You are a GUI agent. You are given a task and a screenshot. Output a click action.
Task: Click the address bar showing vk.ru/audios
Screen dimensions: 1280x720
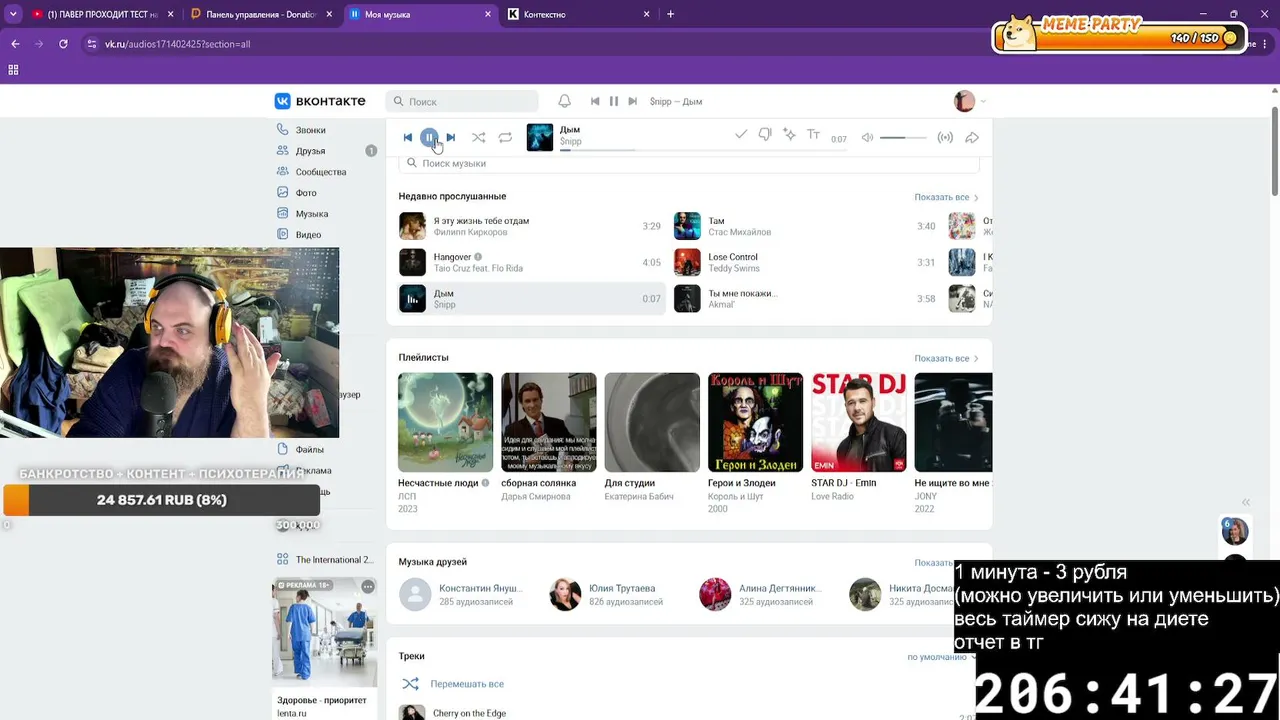pyautogui.click(x=178, y=44)
